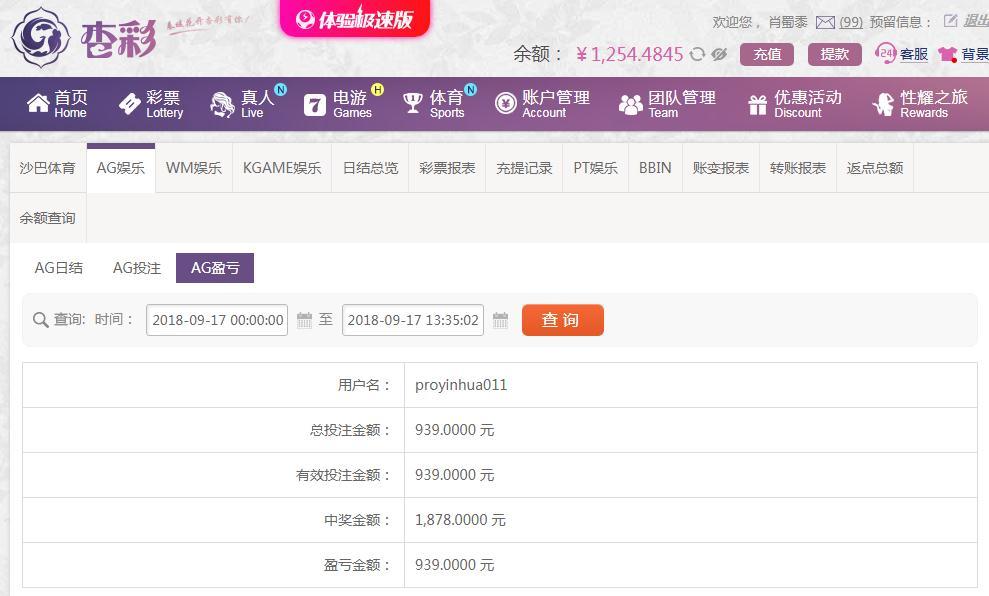Open 体验极速版 banner
989x596 pixels.
pos(355,19)
